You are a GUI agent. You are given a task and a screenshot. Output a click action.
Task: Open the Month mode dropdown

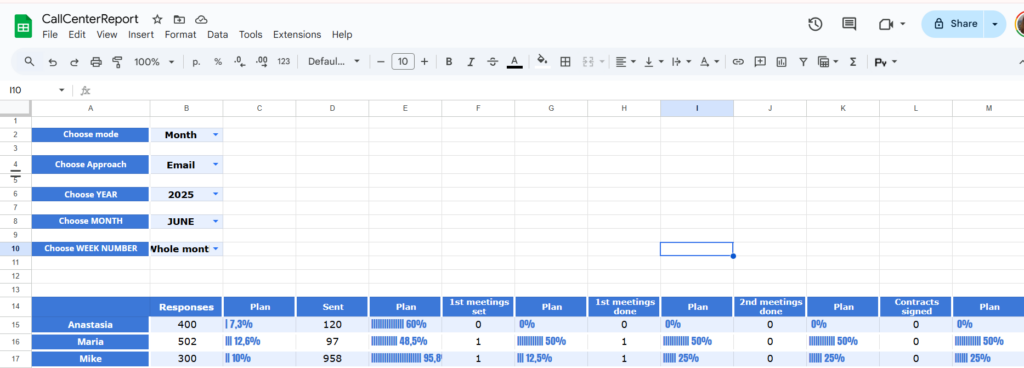(x=216, y=135)
